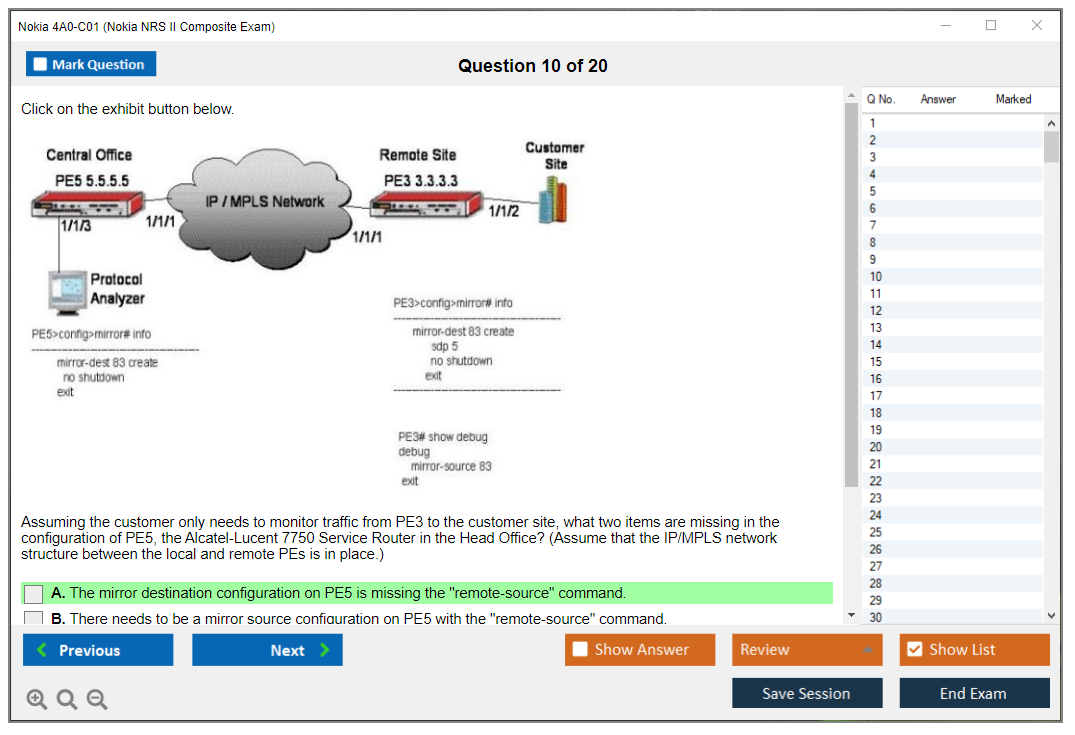The image size is (1075, 735).
Task: Return to the Previous question
Action: (98, 650)
